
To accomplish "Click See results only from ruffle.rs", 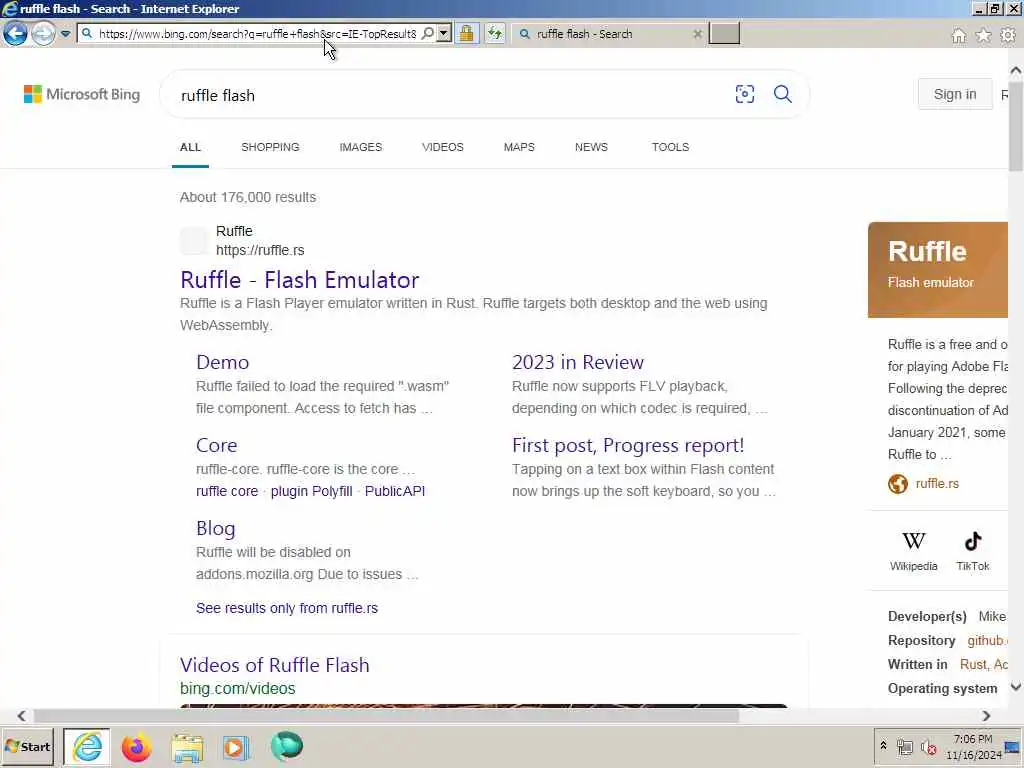I will tap(287, 608).
